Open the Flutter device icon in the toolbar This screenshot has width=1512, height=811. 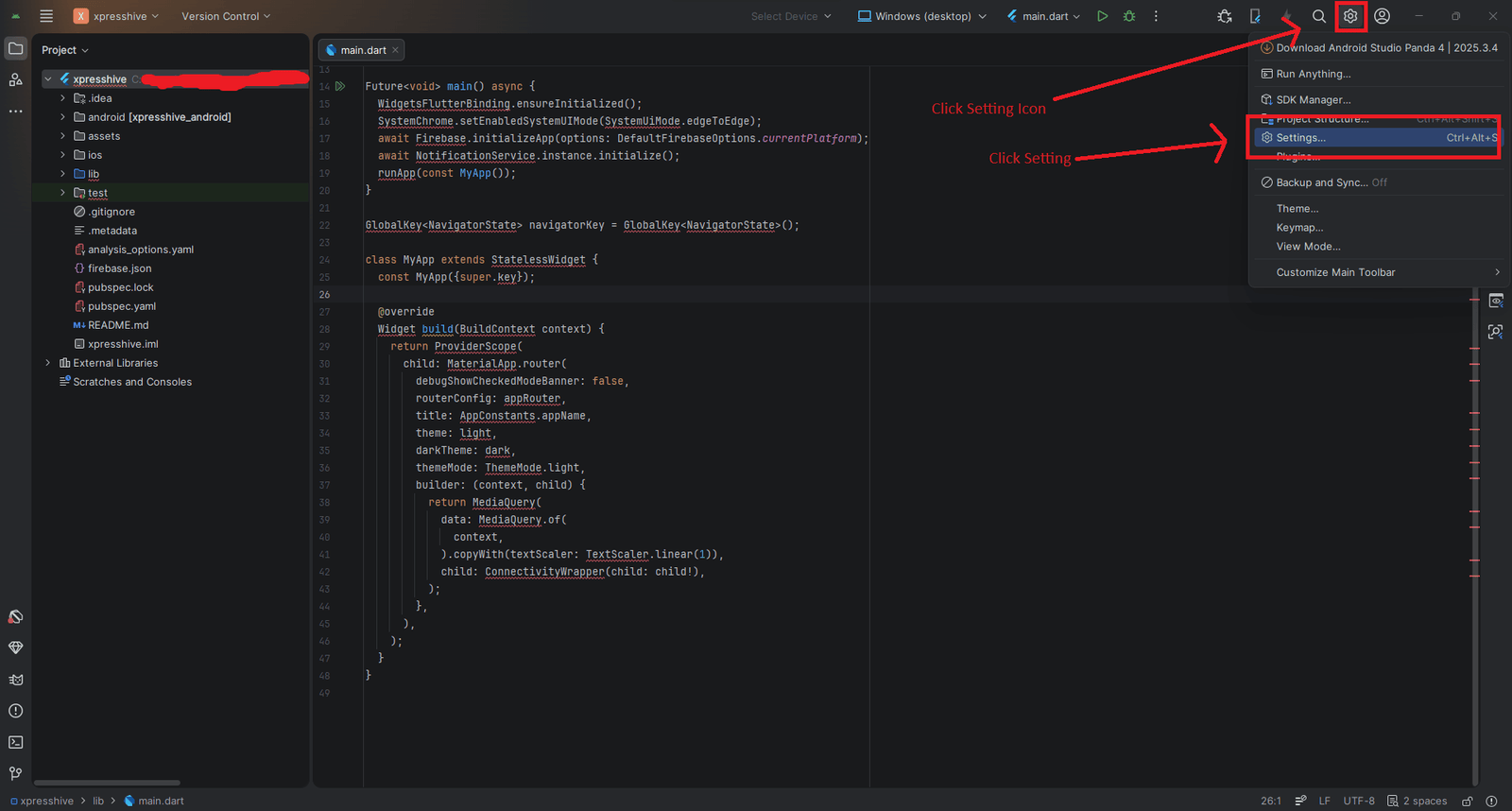tap(1255, 16)
